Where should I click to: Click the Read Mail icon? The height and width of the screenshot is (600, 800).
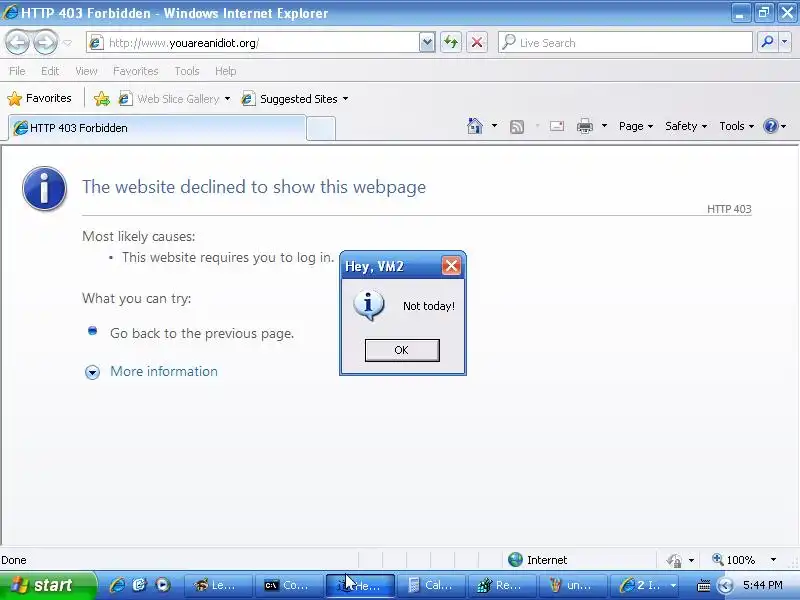[557, 126]
